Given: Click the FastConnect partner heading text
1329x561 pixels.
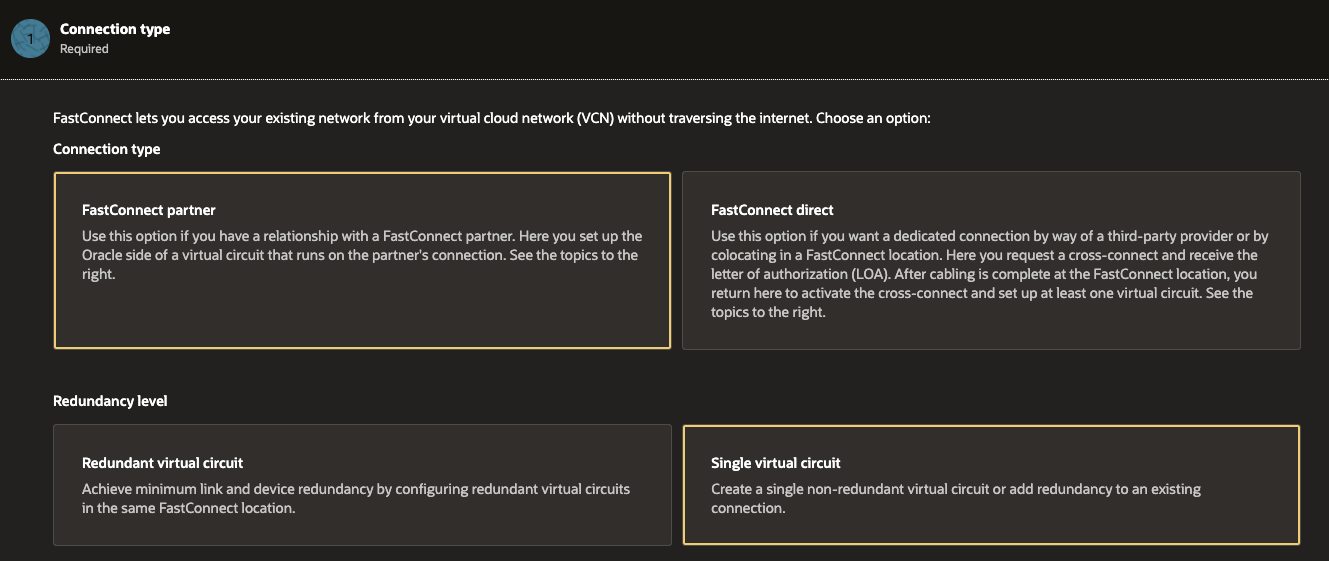Looking at the screenshot, I should pyautogui.click(x=149, y=210).
